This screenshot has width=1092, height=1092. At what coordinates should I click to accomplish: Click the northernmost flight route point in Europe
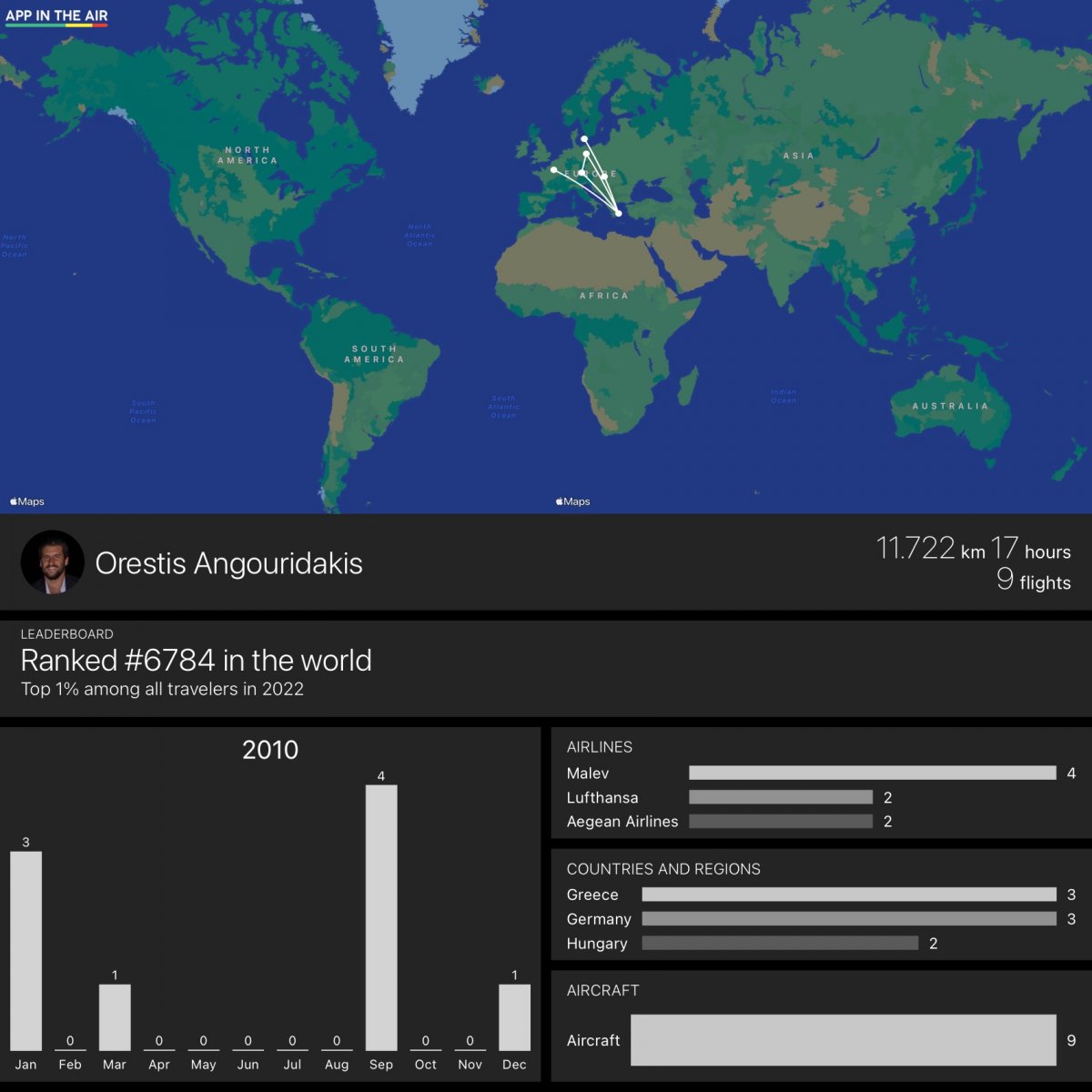tap(584, 139)
